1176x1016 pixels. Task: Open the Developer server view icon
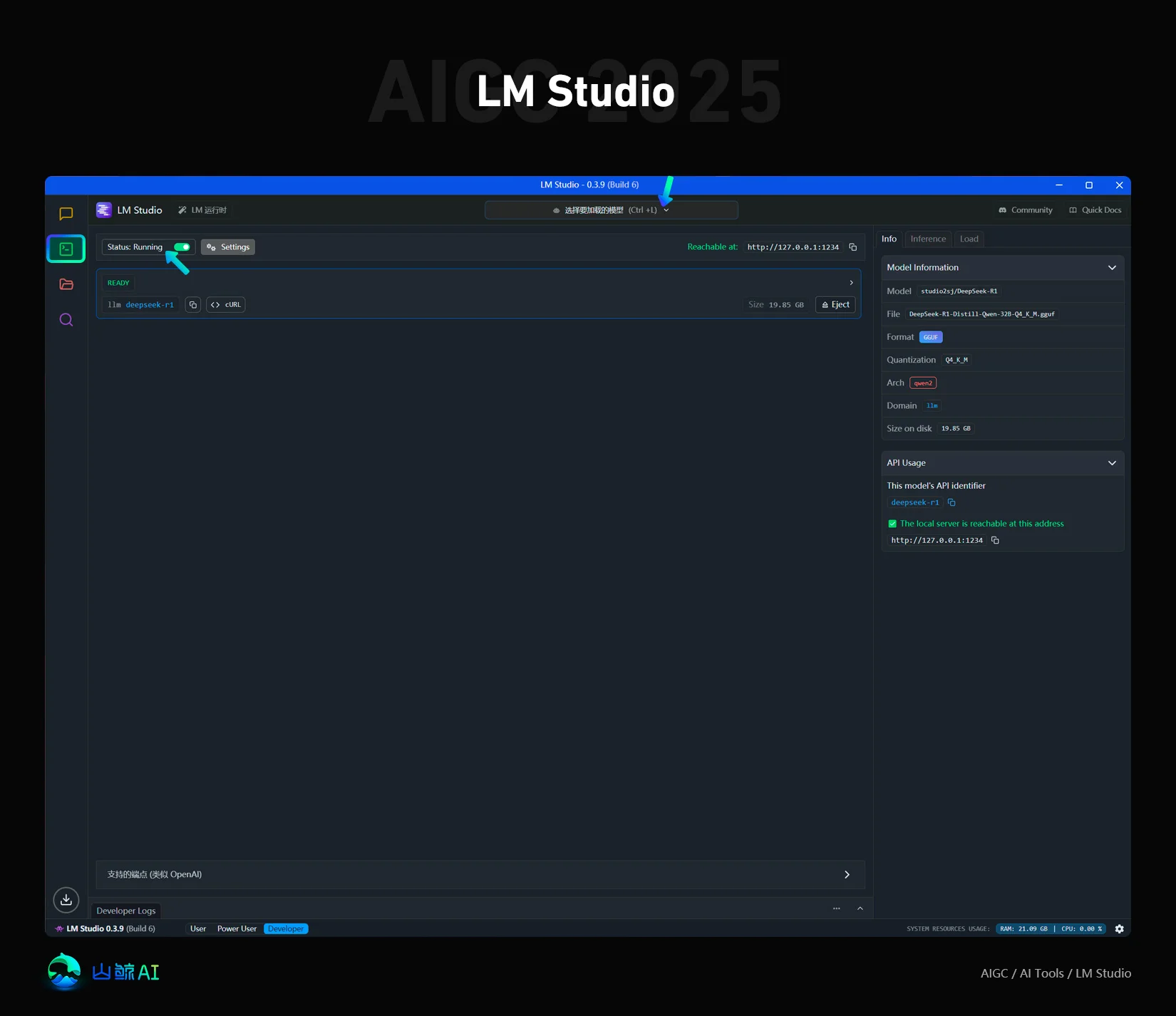tap(66, 249)
